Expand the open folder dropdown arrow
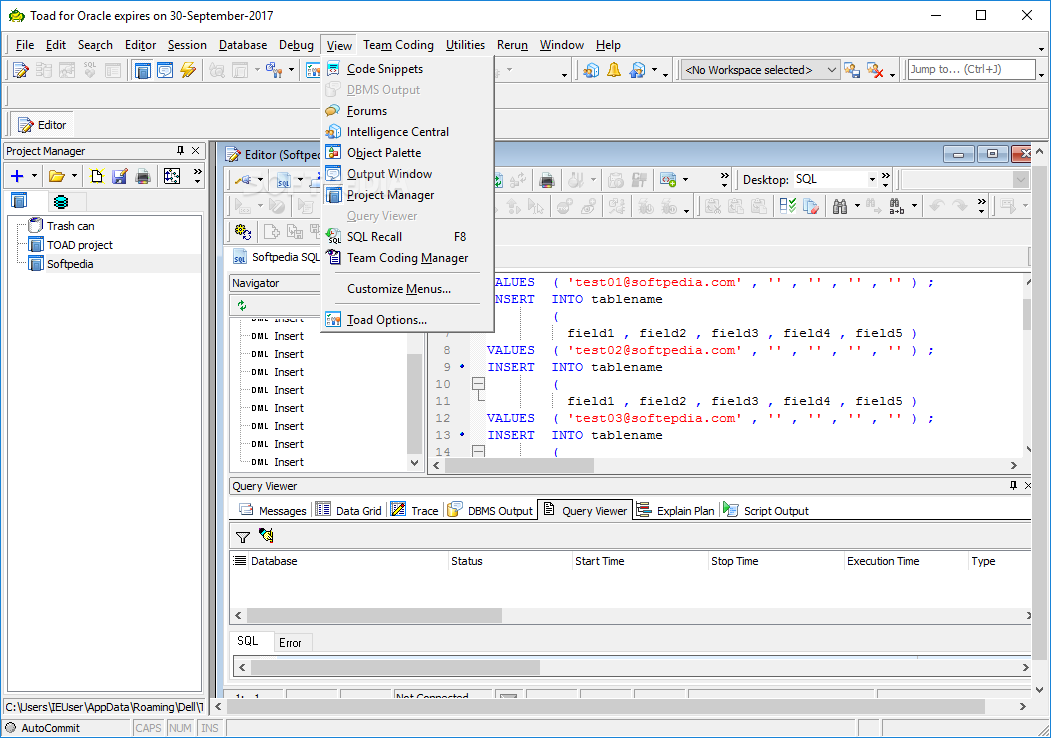This screenshot has width=1051, height=738. [x=74, y=176]
